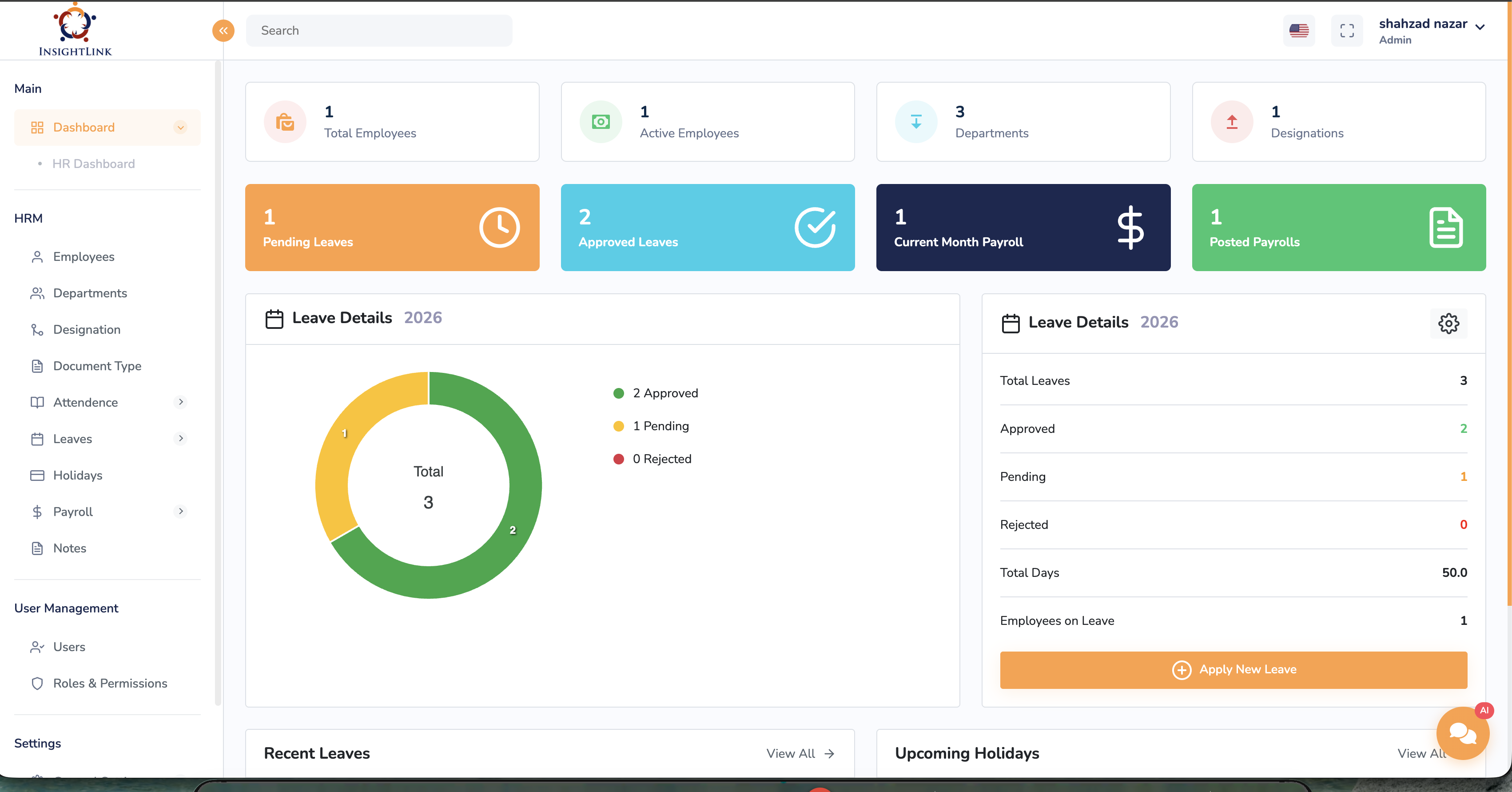Click the Pending Leaves clock icon
Viewport: 1512px width, 792px height.
click(x=499, y=227)
